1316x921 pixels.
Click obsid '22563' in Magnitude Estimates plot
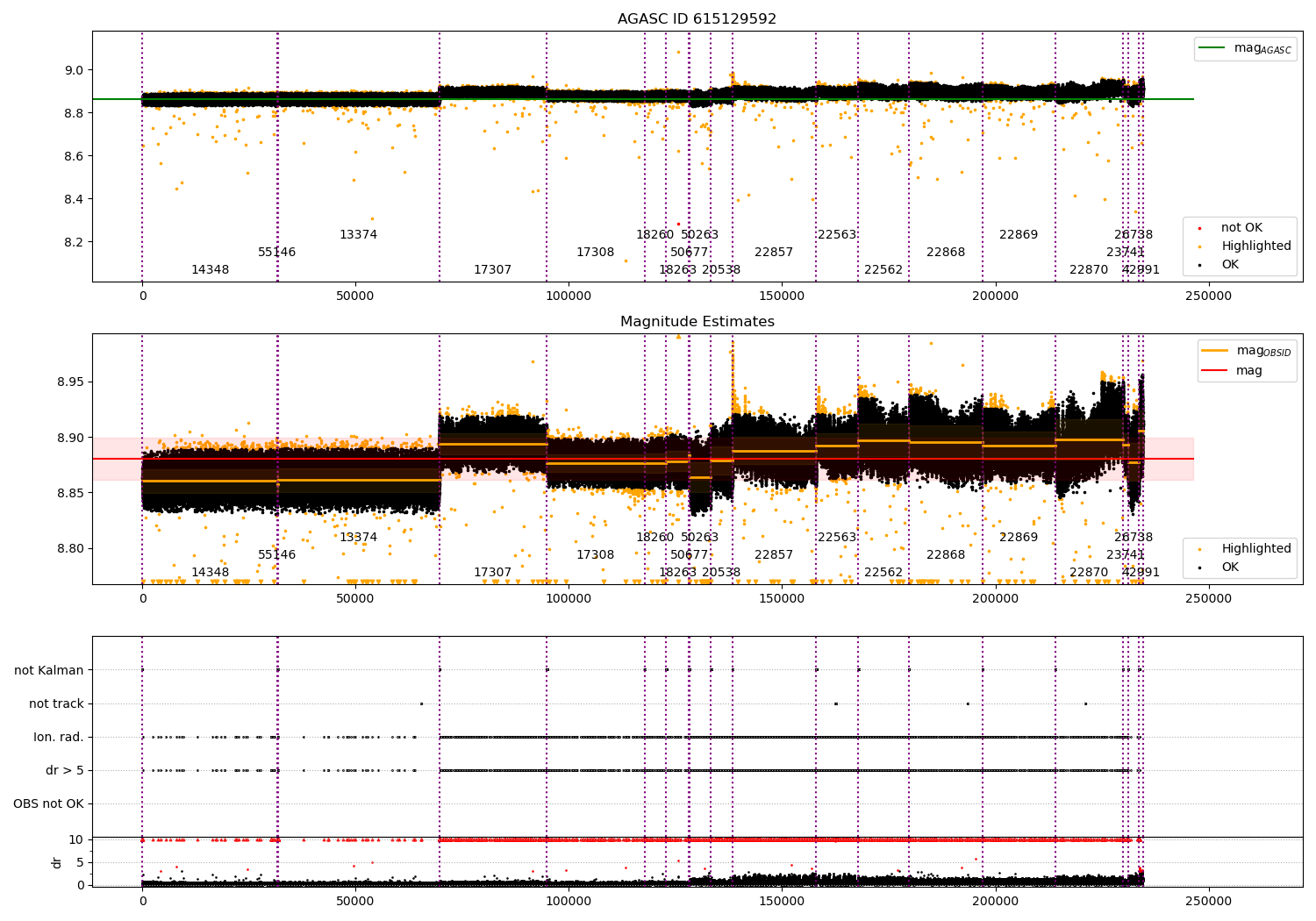click(837, 538)
